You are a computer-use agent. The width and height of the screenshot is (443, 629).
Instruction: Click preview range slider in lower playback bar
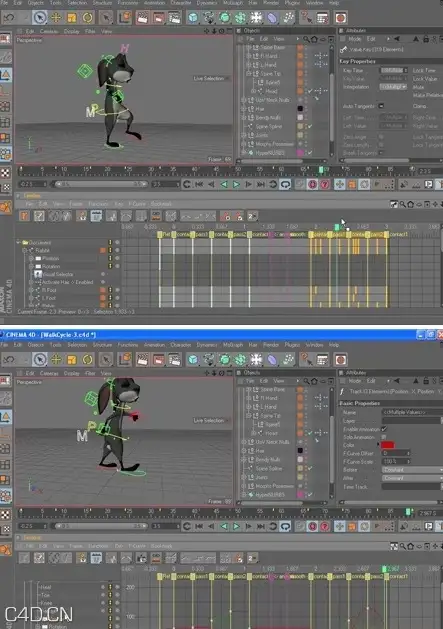100,526
